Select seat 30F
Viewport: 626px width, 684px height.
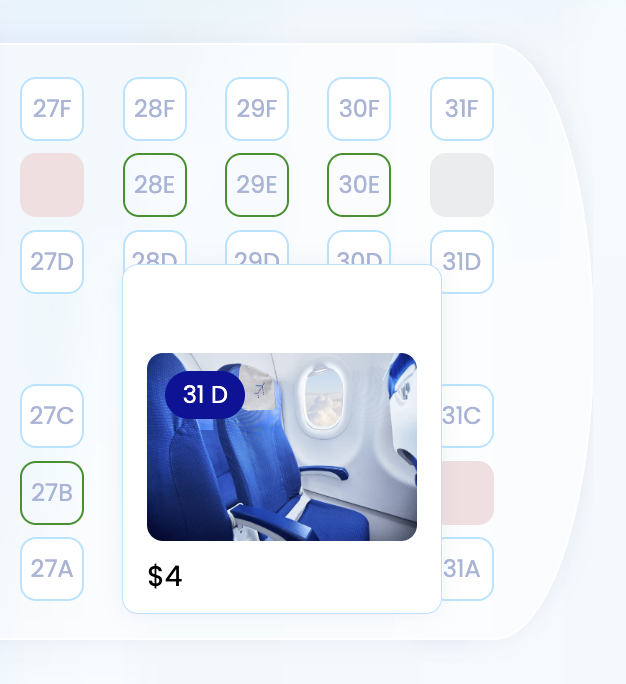(359, 109)
